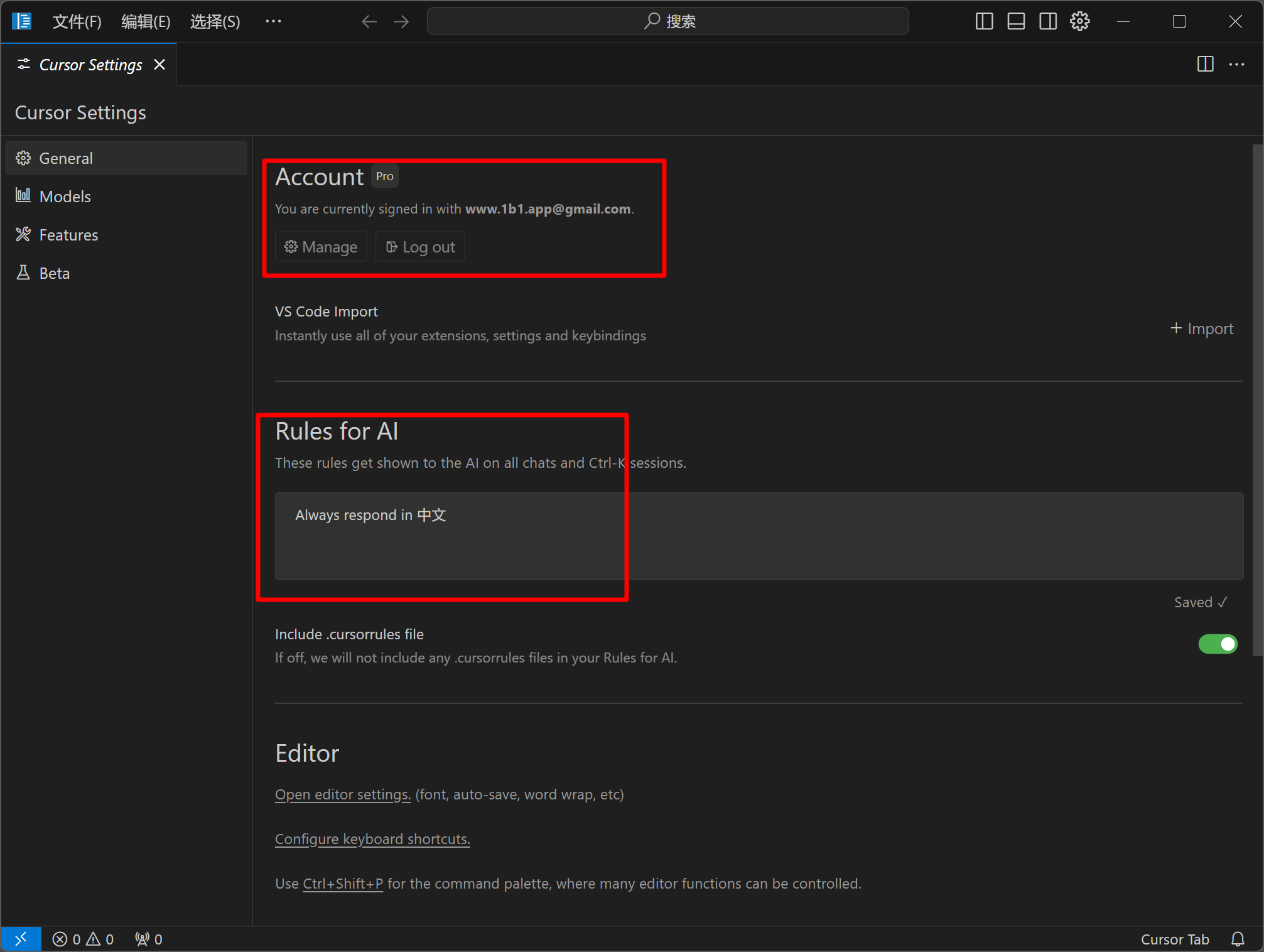Click the settings page vertical scrollbar
Screen dimensions: 1264x952
click(x=1257, y=401)
